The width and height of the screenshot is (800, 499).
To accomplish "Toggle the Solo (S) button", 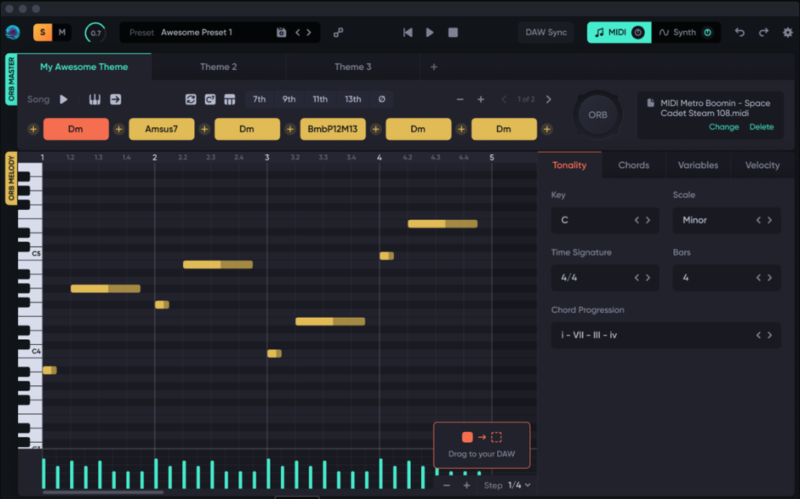I will click(x=42, y=33).
